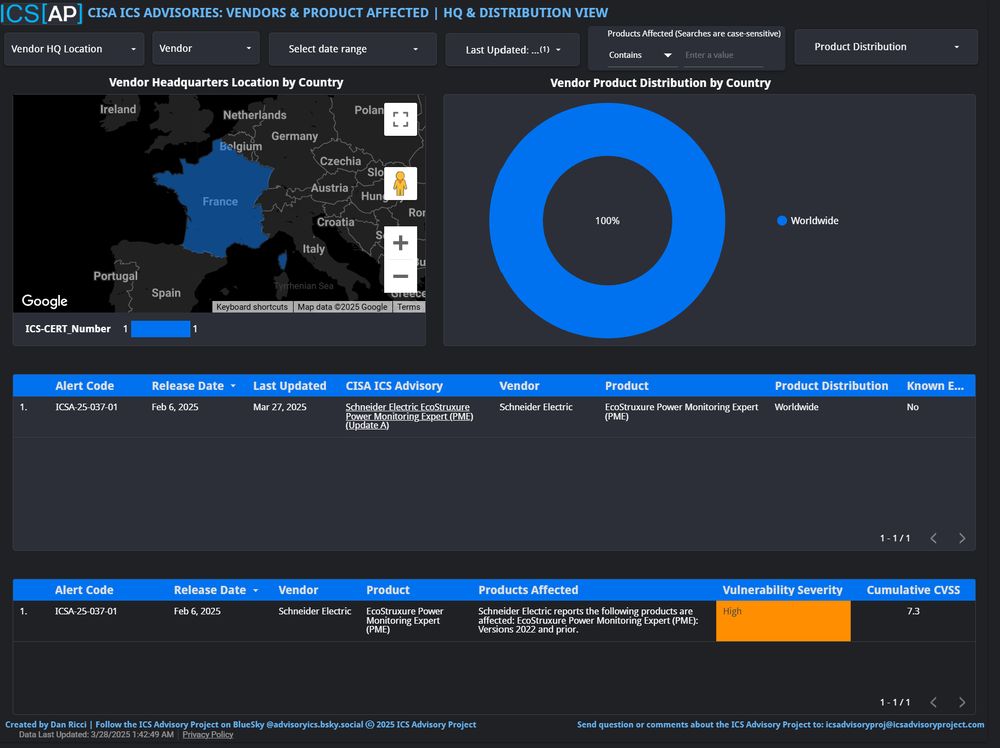Click the Alert Code header in first table
The height and width of the screenshot is (748, 1000).
[x=84, y=386]
